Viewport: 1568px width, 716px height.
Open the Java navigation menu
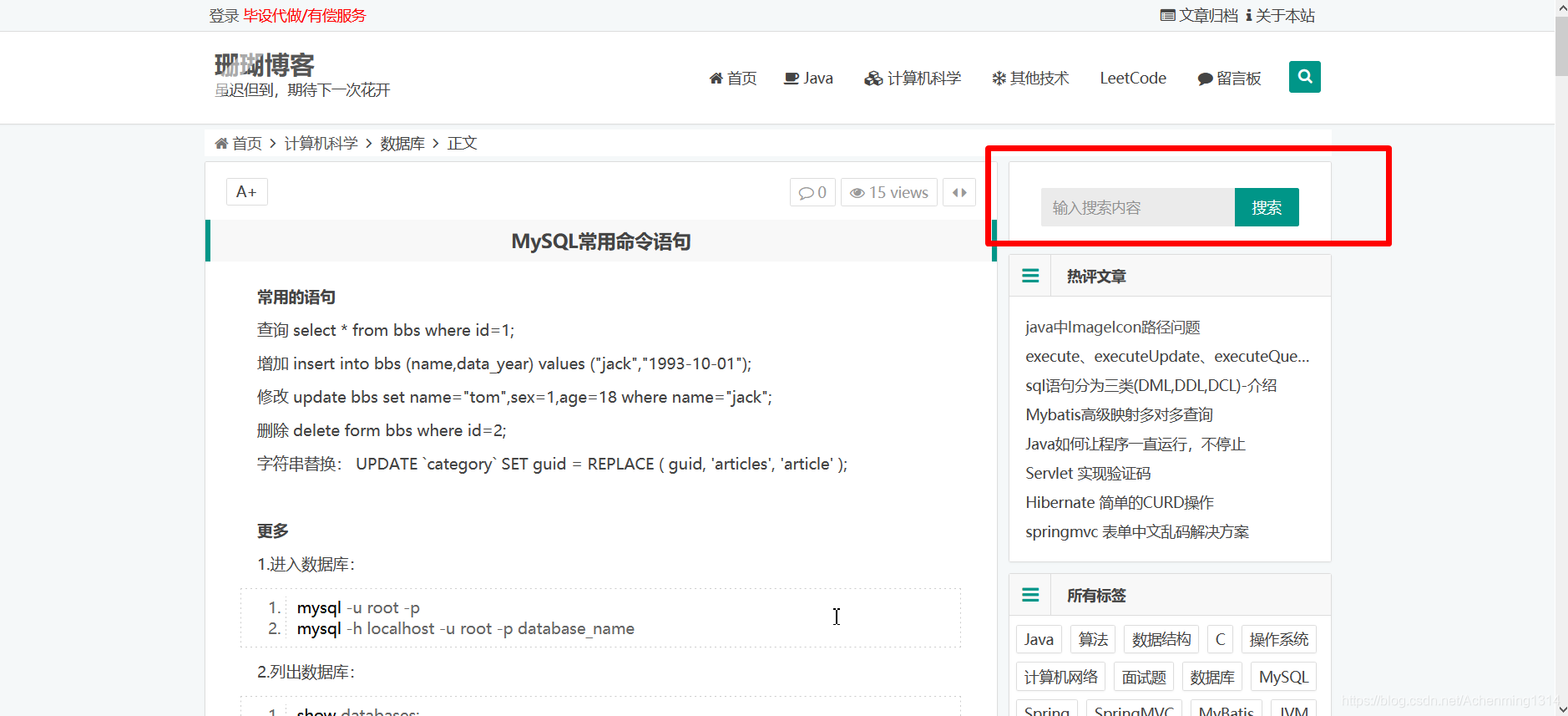point(808,78)
